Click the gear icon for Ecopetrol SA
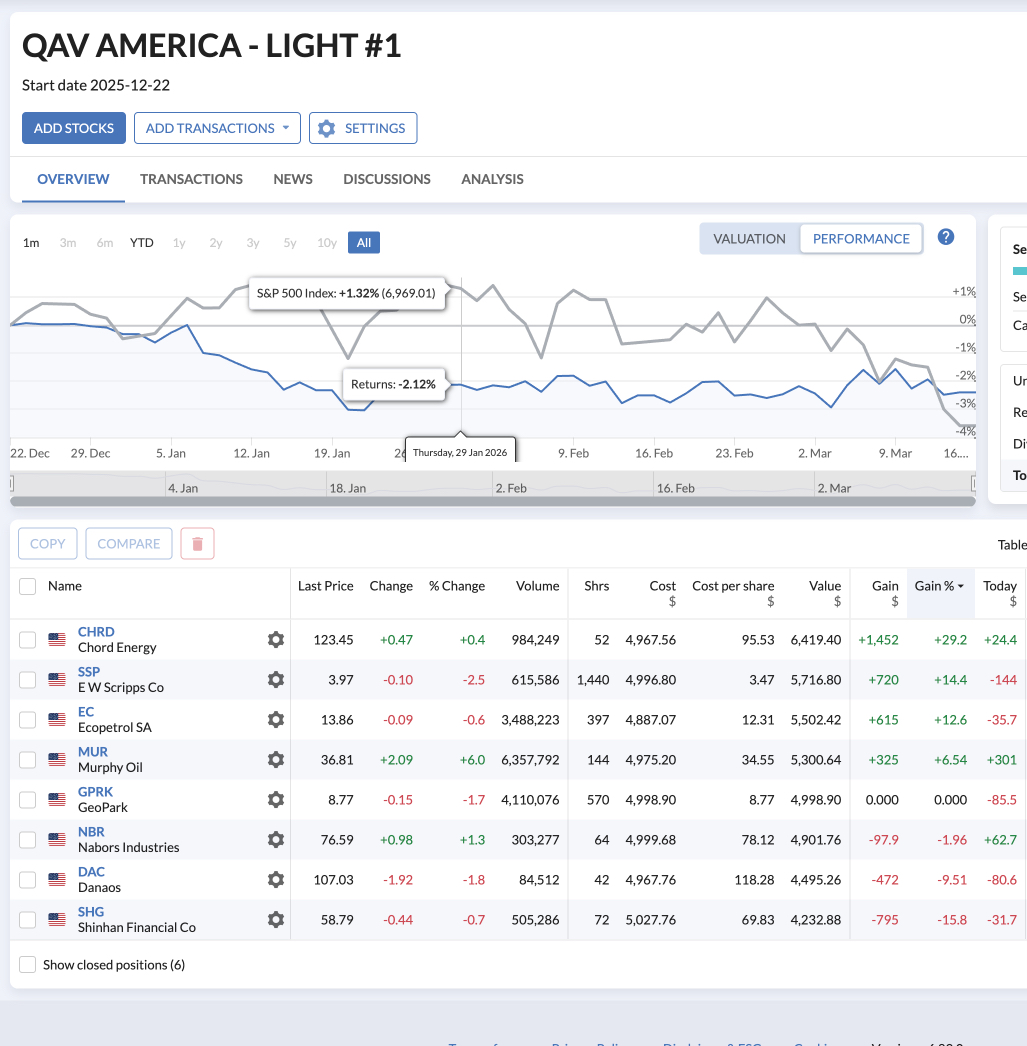1027x1046 pixels. (276, 719)
